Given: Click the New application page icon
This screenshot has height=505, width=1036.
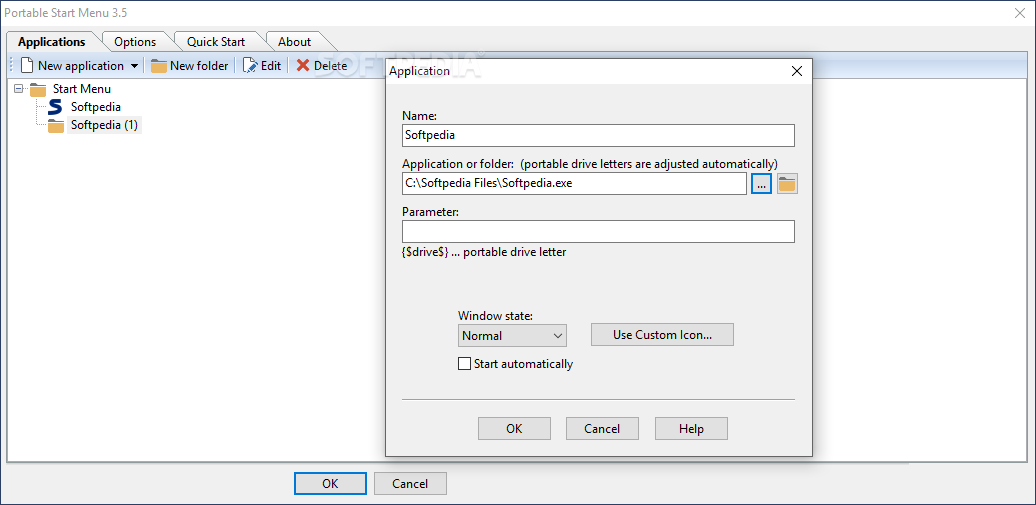Looking at the screenshot, I should (27, 65).
